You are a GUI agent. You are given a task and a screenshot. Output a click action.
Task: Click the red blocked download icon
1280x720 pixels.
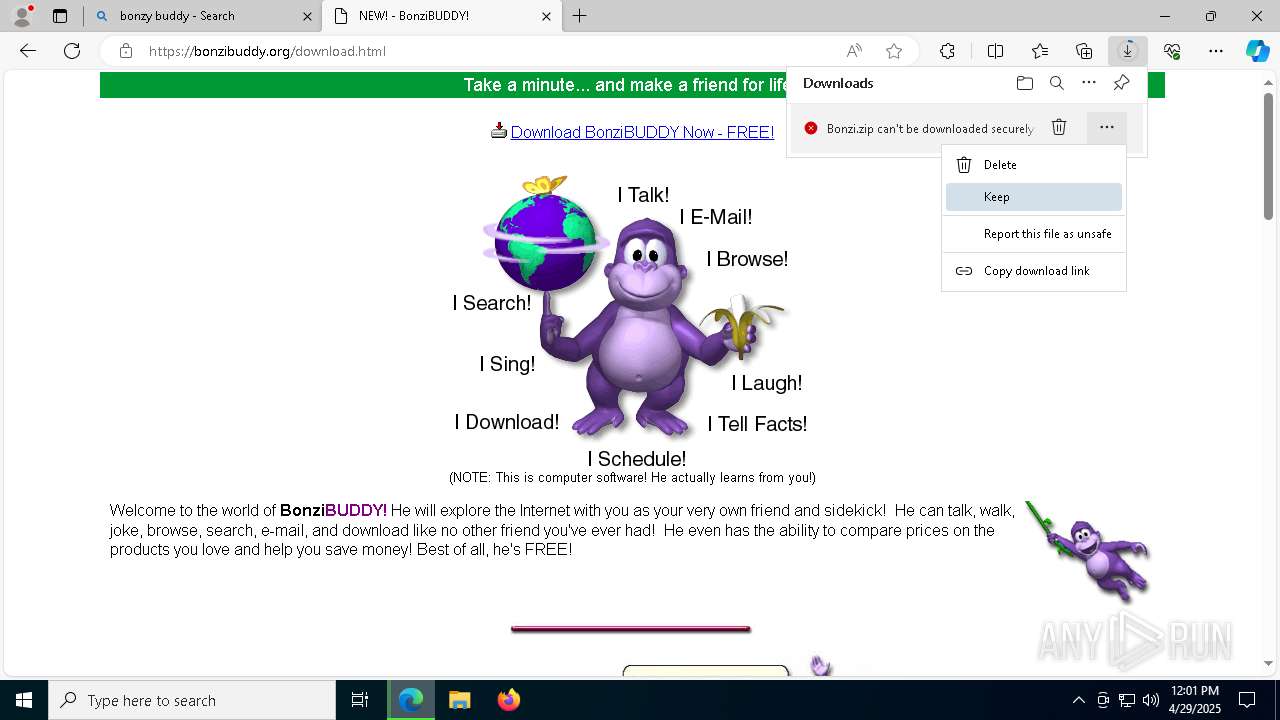click(811, 128)
